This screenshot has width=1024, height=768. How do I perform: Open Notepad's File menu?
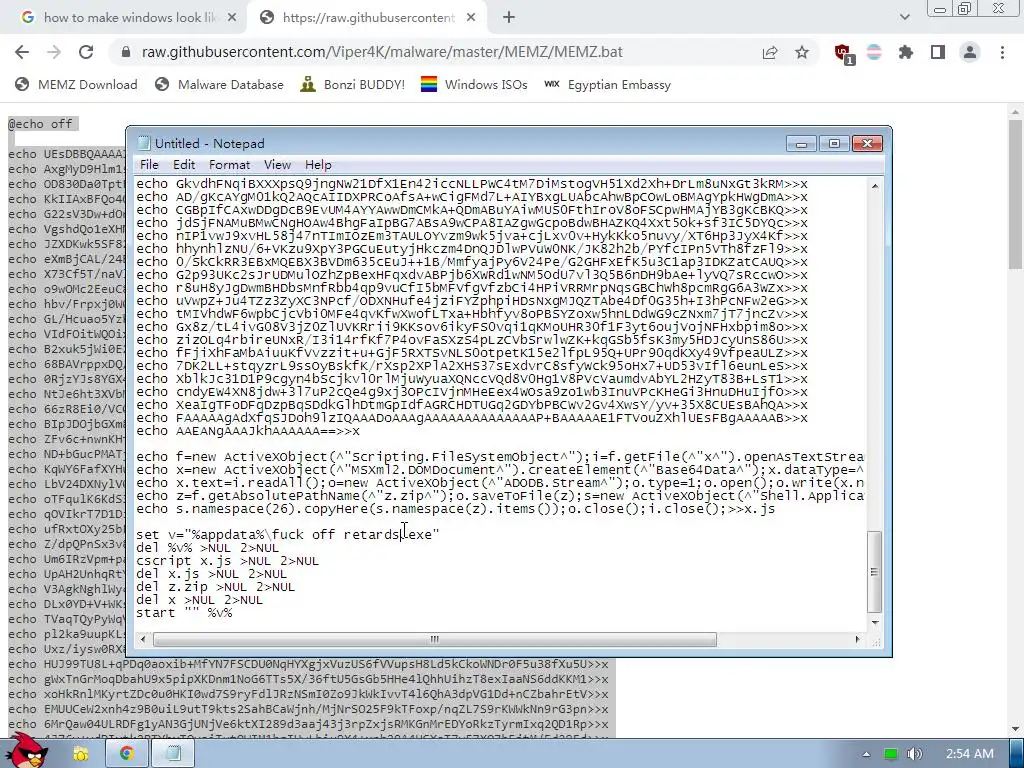149,165
